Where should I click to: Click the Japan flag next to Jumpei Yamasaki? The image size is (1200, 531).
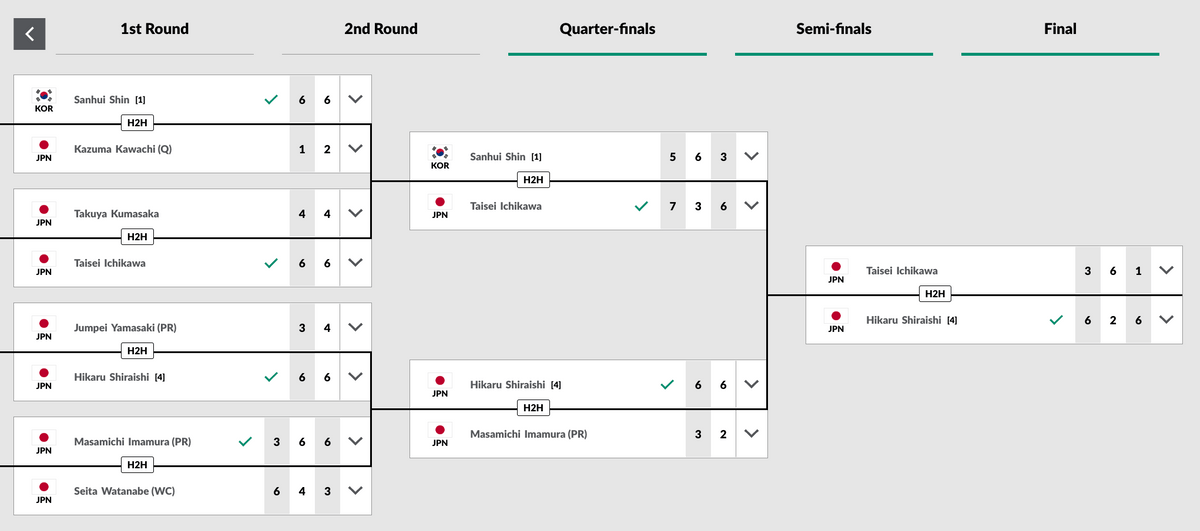44,324
